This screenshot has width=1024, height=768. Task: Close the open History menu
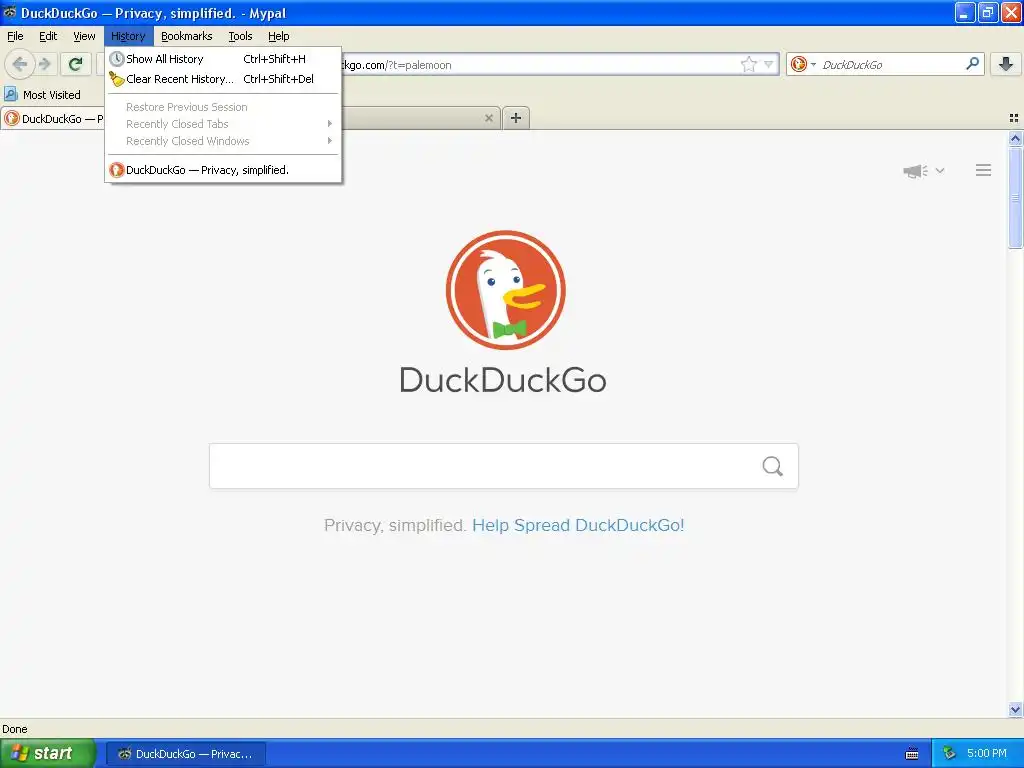[x=128, y=36]
